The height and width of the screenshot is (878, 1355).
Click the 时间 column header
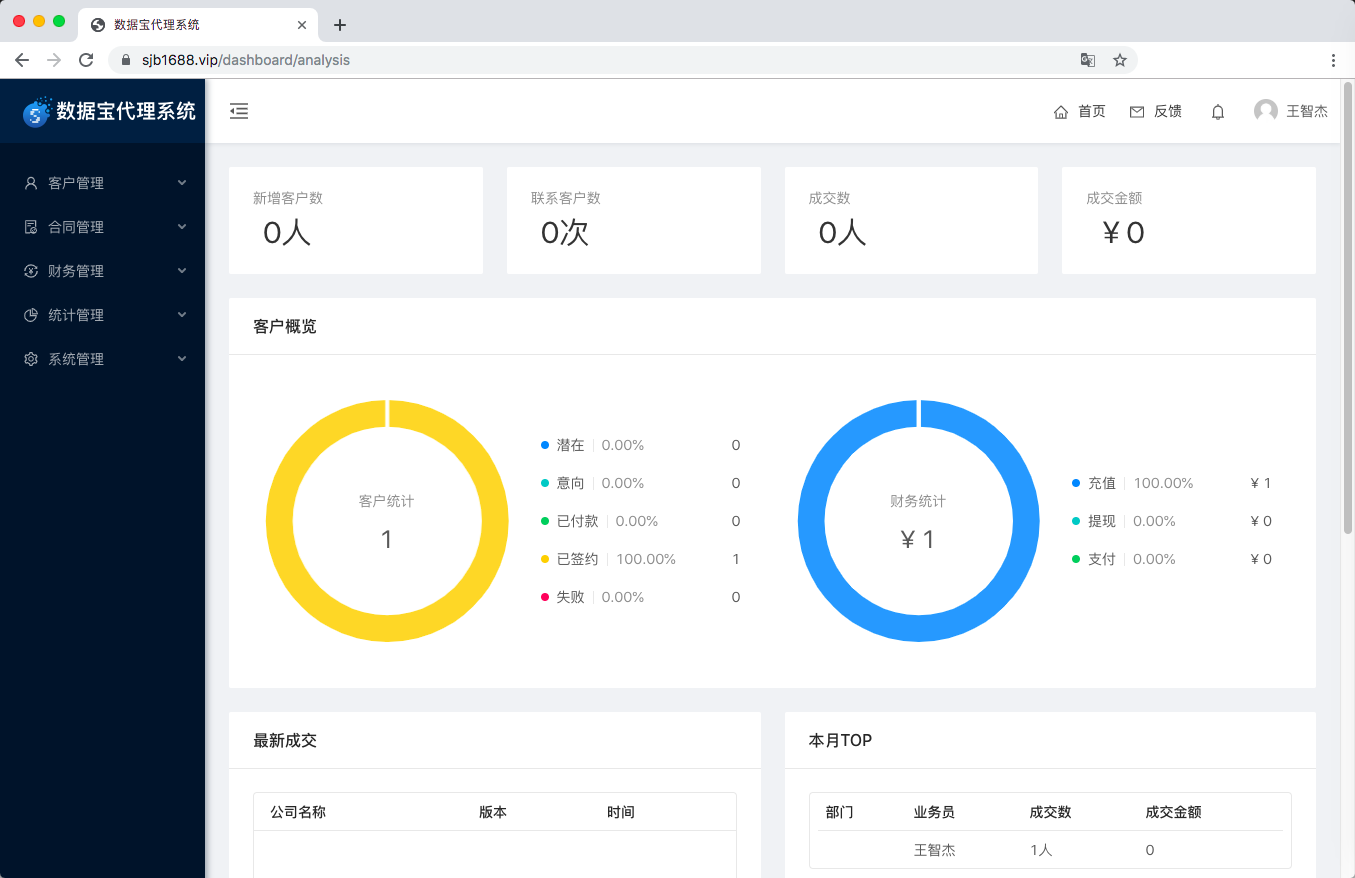coord(621,812)
